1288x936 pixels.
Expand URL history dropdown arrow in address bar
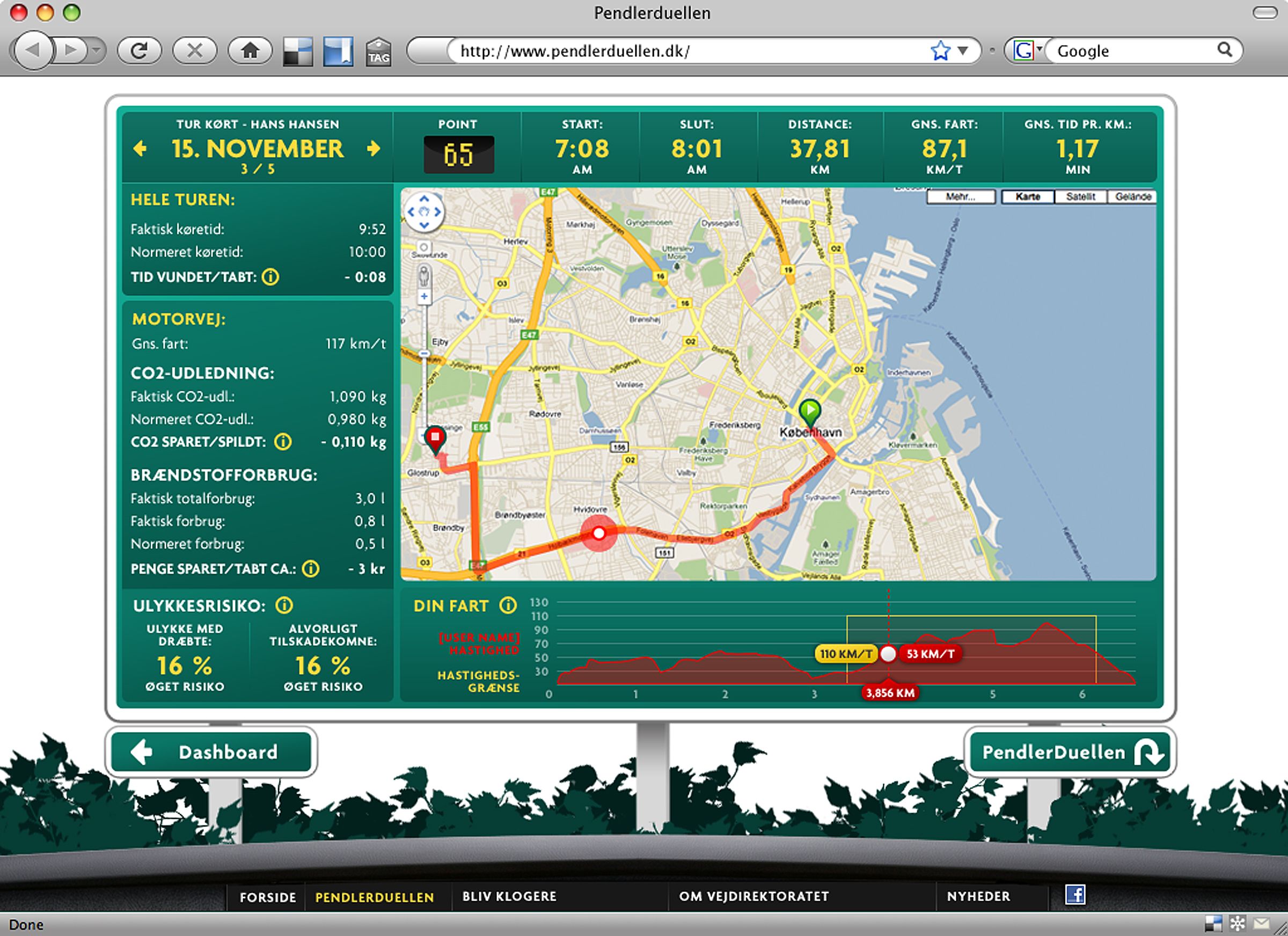click(x=963, y=50)
